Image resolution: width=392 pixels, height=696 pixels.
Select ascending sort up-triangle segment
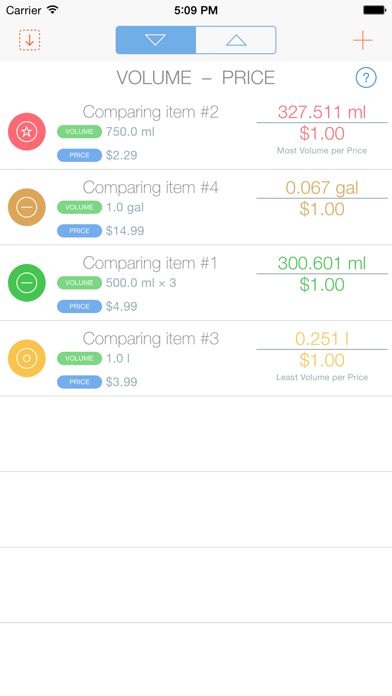point(236,40)
